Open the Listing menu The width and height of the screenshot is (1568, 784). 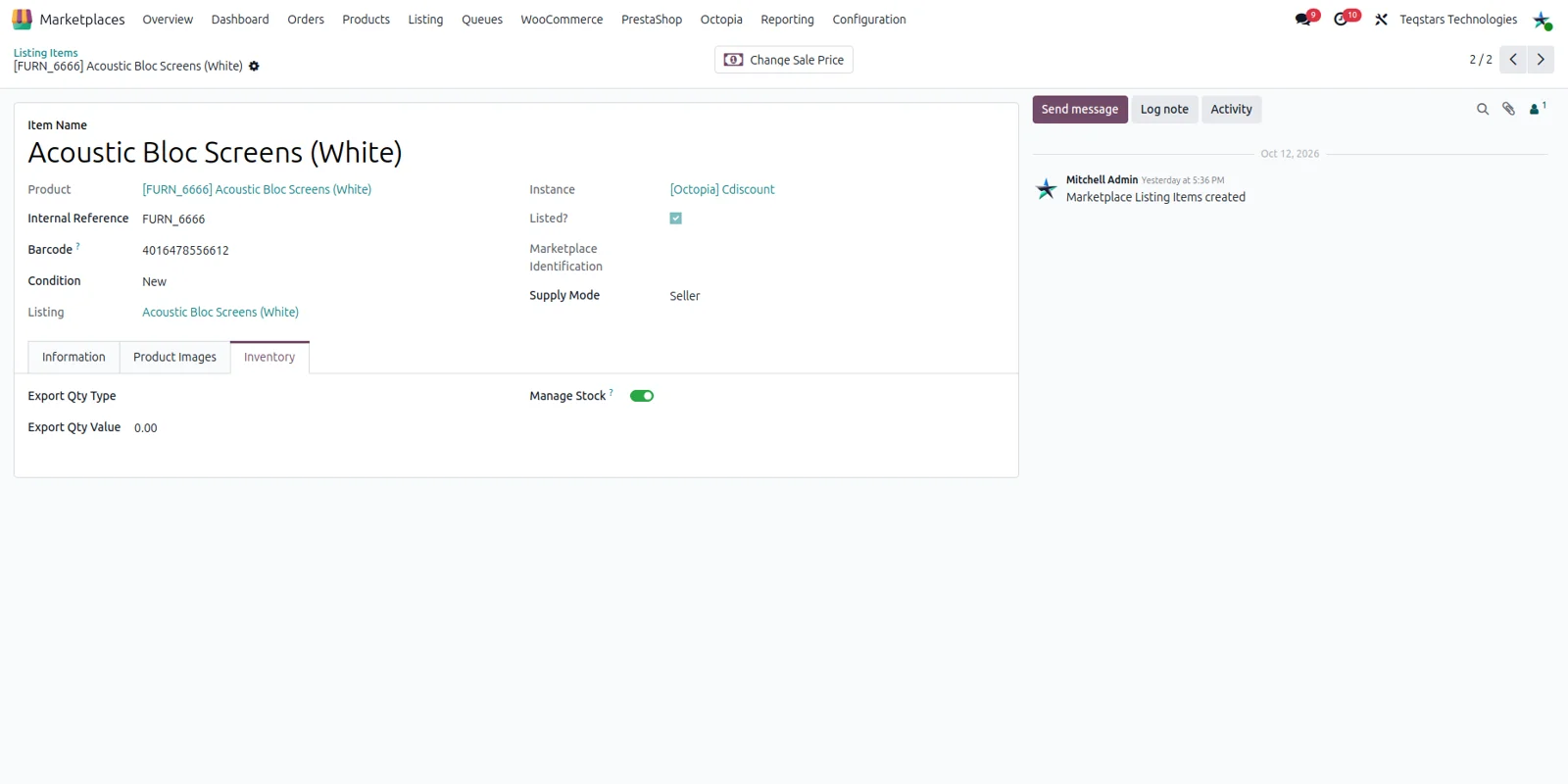click(x=425, y=20)
